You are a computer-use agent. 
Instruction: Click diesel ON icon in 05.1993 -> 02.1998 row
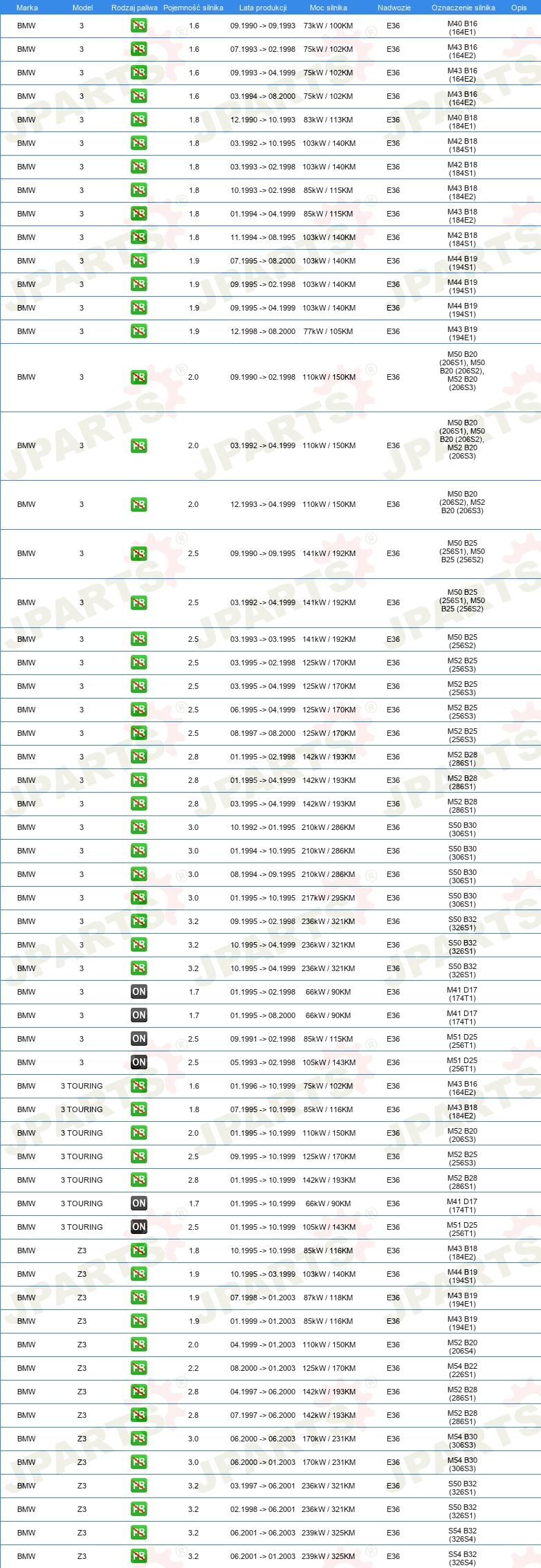(138, 1062)
